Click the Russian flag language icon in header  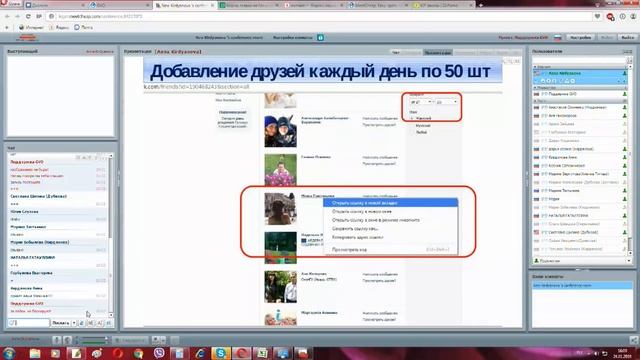point(558,38)
